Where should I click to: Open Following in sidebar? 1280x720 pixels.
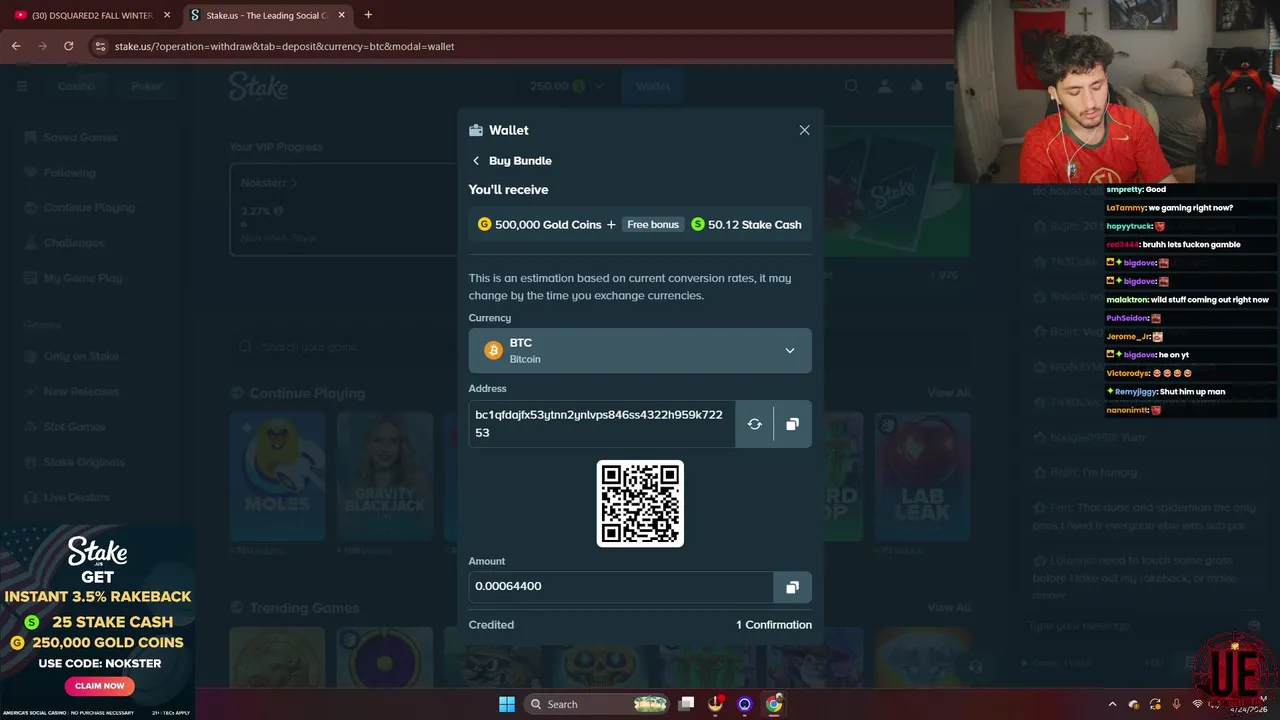pos(69,172)
